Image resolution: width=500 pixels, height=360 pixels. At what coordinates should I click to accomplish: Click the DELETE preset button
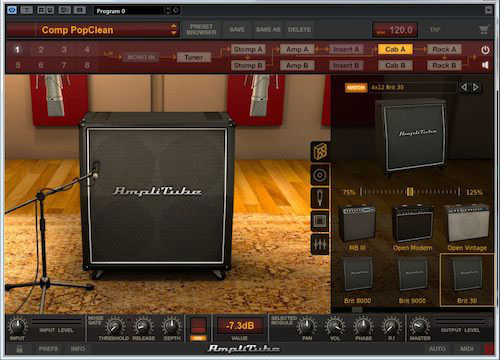(x=299, y=30)
